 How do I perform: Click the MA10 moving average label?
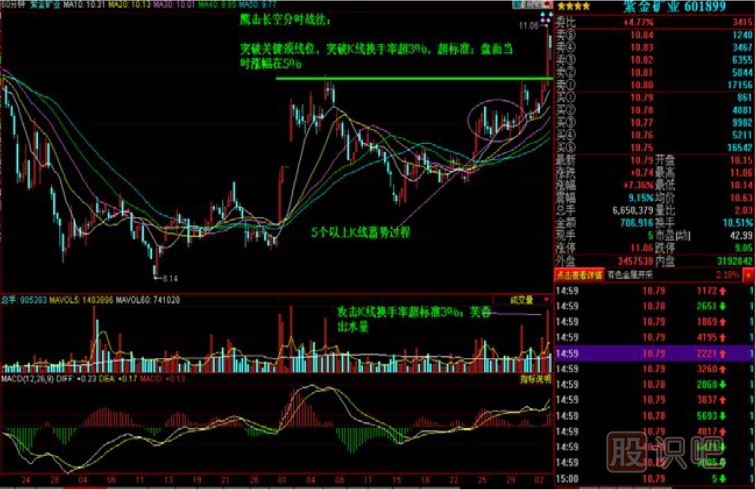[x=79, y=5]
